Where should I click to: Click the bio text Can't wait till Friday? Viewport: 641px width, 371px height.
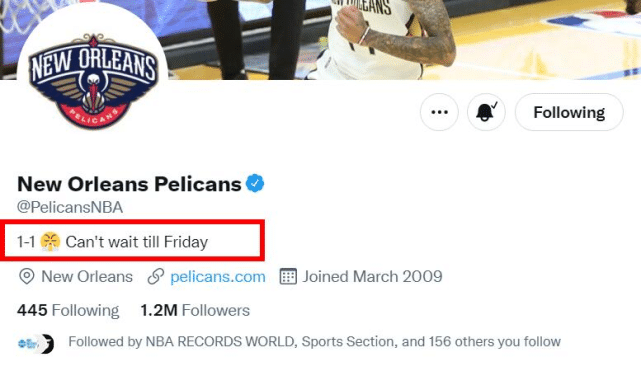(137, 242)
